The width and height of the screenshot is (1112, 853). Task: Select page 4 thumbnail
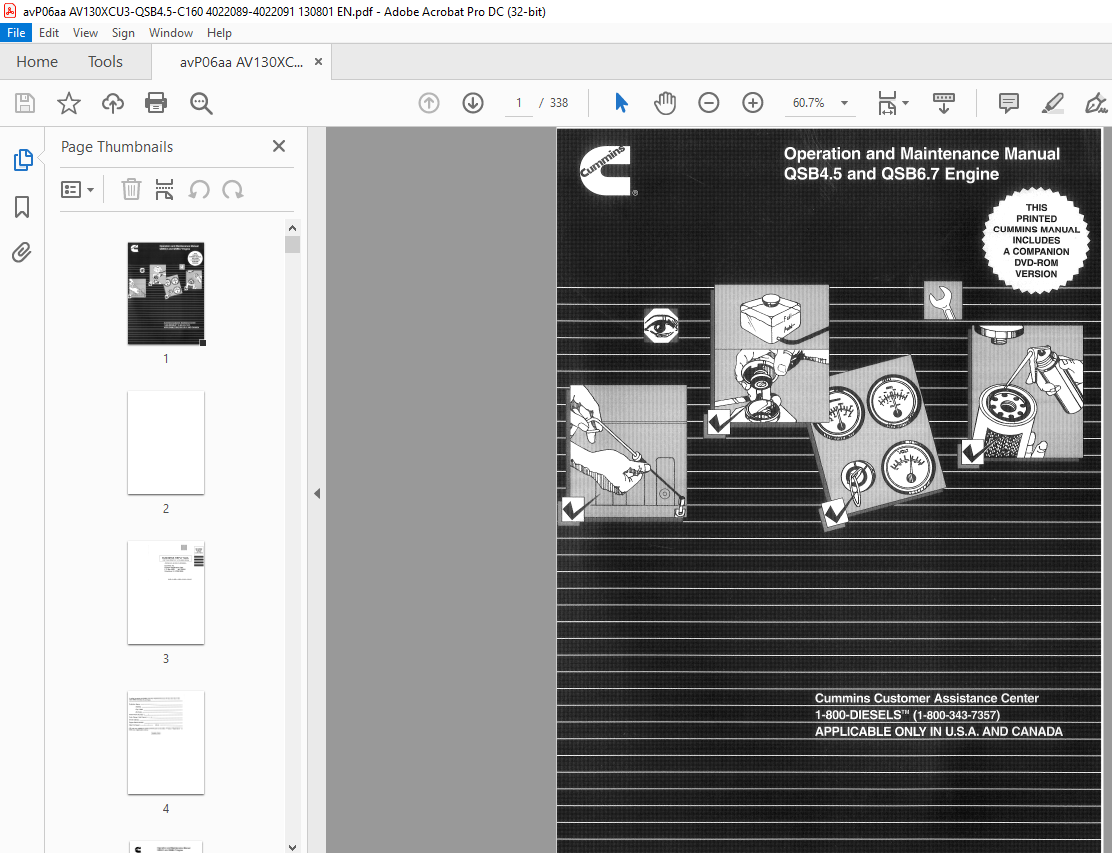pyautogui.click(x=166, y=743)
